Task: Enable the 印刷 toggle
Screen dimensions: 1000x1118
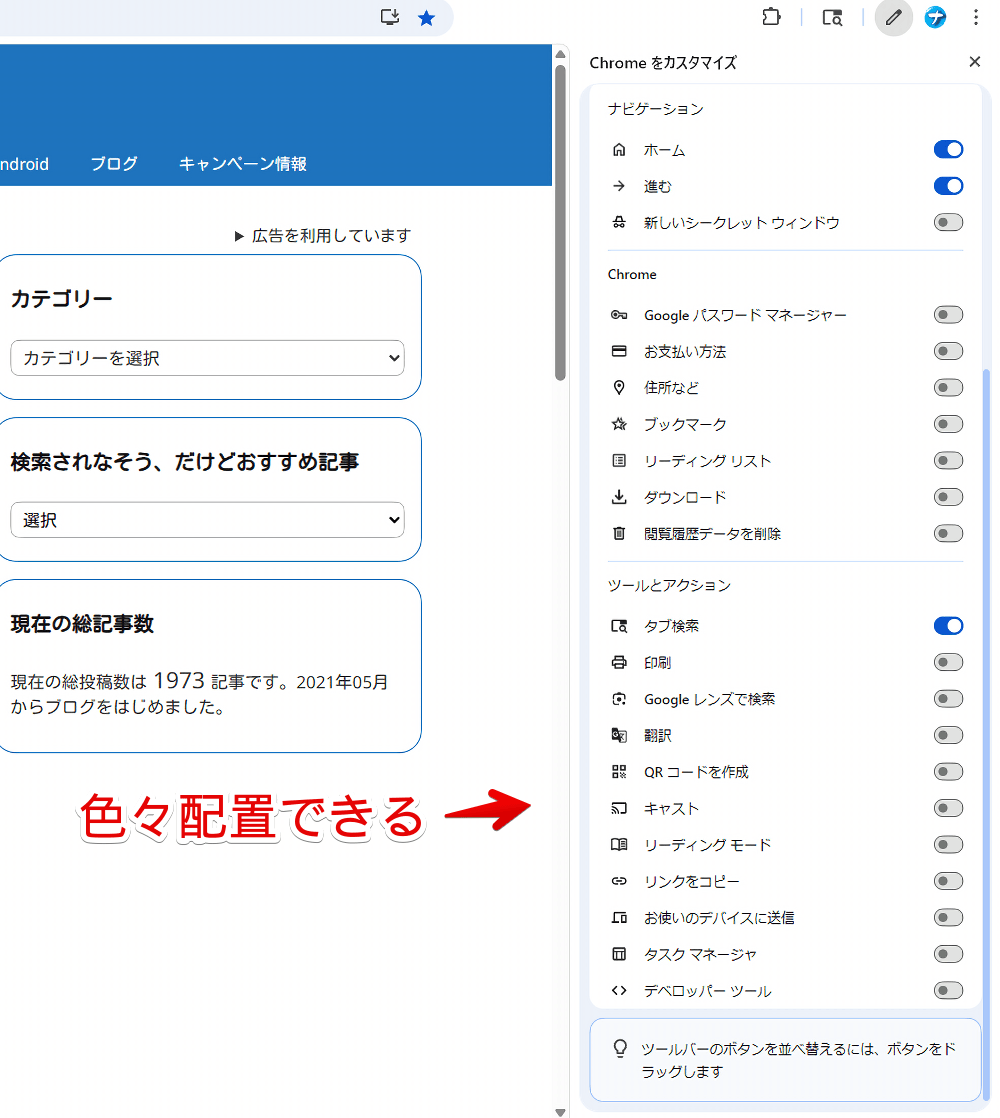Action: pos(948,662)
